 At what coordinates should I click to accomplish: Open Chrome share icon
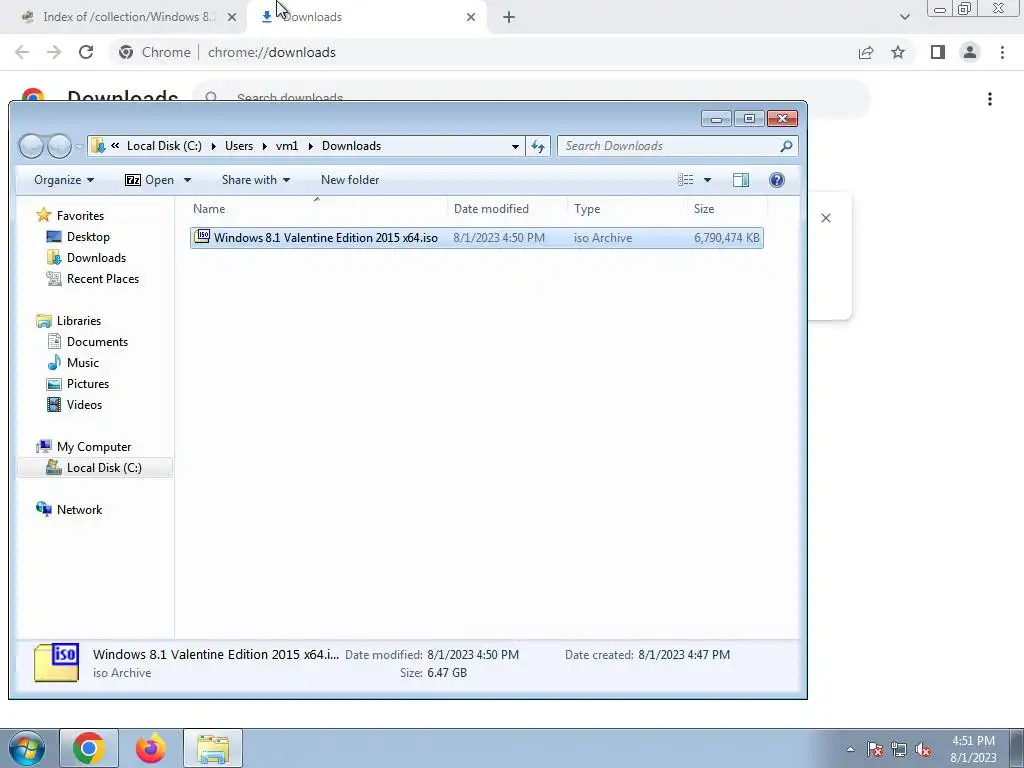click(866, 52)
